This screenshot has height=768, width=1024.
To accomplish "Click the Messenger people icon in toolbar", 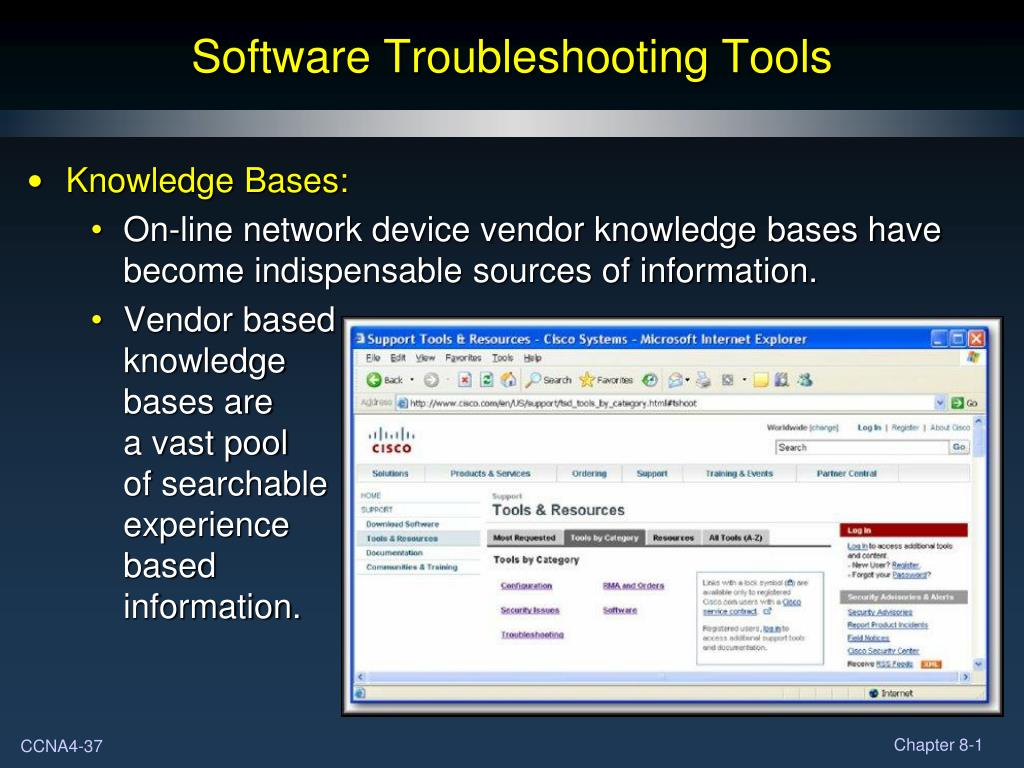I will point(805,379).
